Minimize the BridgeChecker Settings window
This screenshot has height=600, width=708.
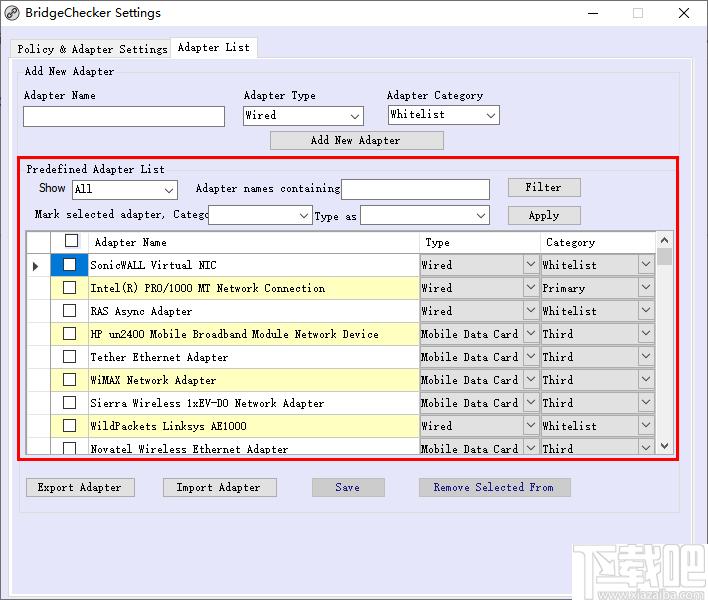(593, 13)
